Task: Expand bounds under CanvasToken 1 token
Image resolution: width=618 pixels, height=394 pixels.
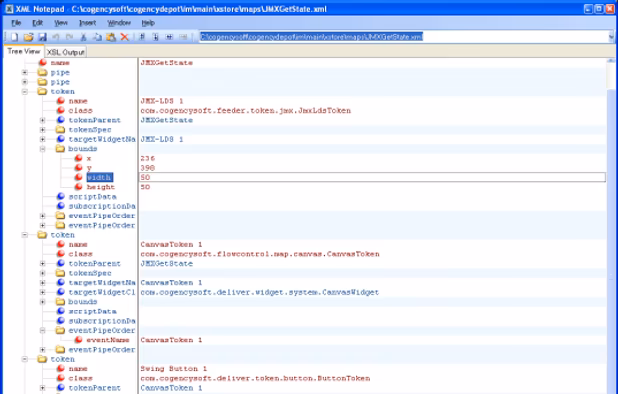Action: (x=43, y=302)
